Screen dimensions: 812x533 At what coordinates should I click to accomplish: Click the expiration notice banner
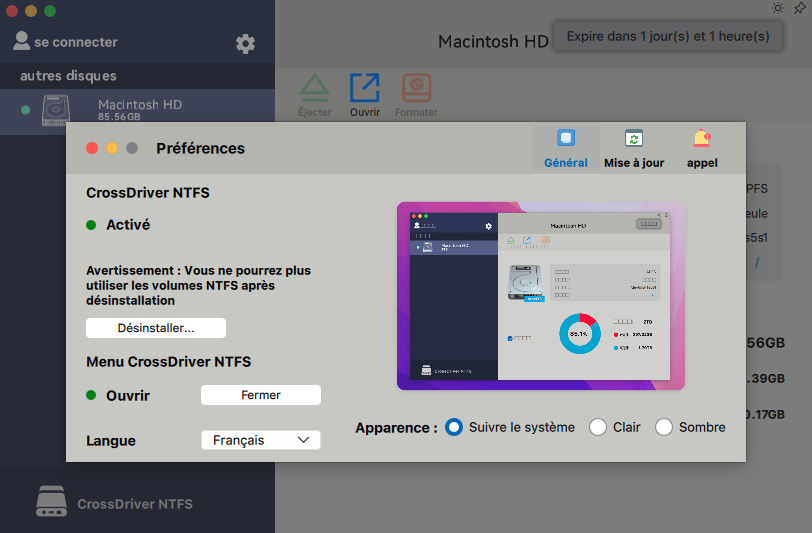click(668, 36)
